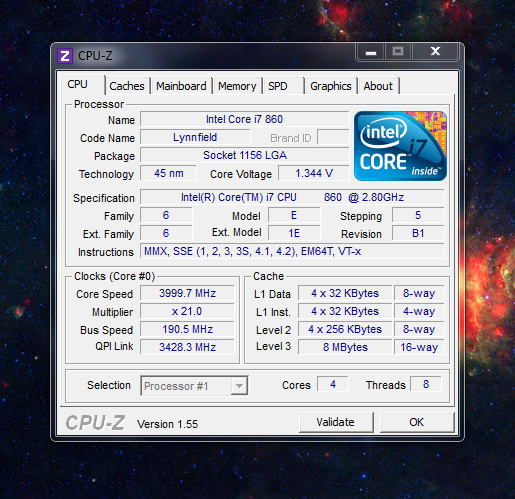The width and height of the screenshot is (515, 499).
Task: Click the L1 Data 8-way value
Action: click(419, 293)
